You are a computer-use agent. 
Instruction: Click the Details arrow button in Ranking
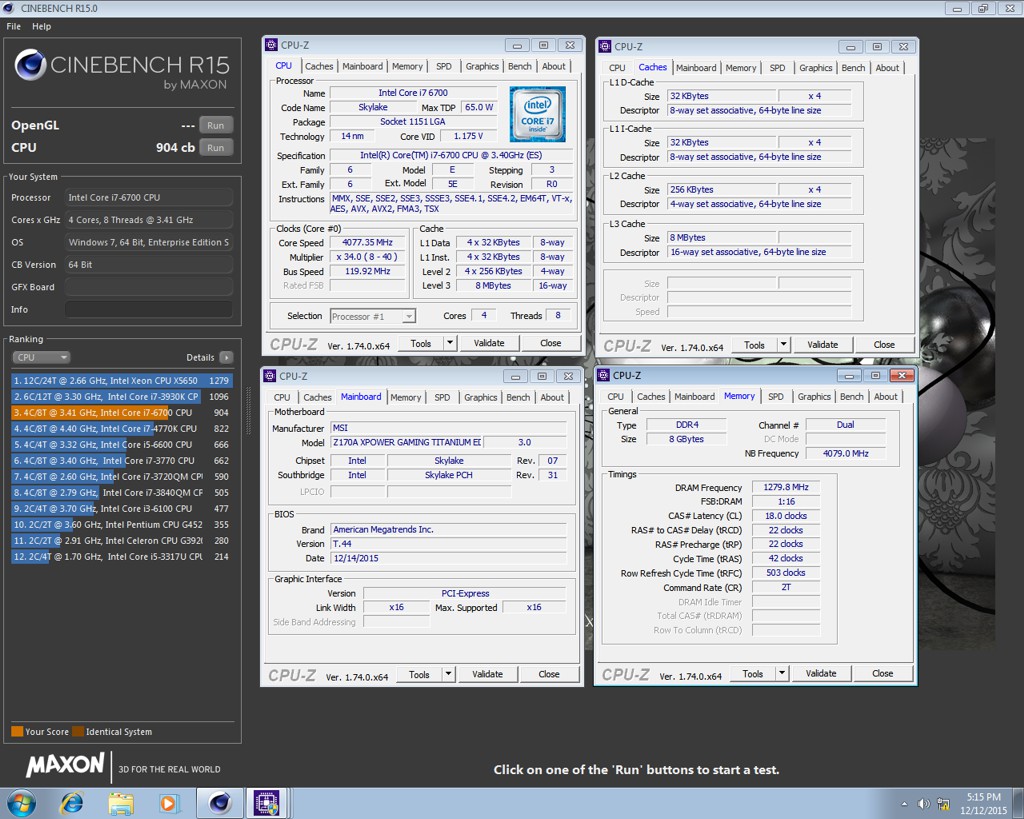pos(226,357)
